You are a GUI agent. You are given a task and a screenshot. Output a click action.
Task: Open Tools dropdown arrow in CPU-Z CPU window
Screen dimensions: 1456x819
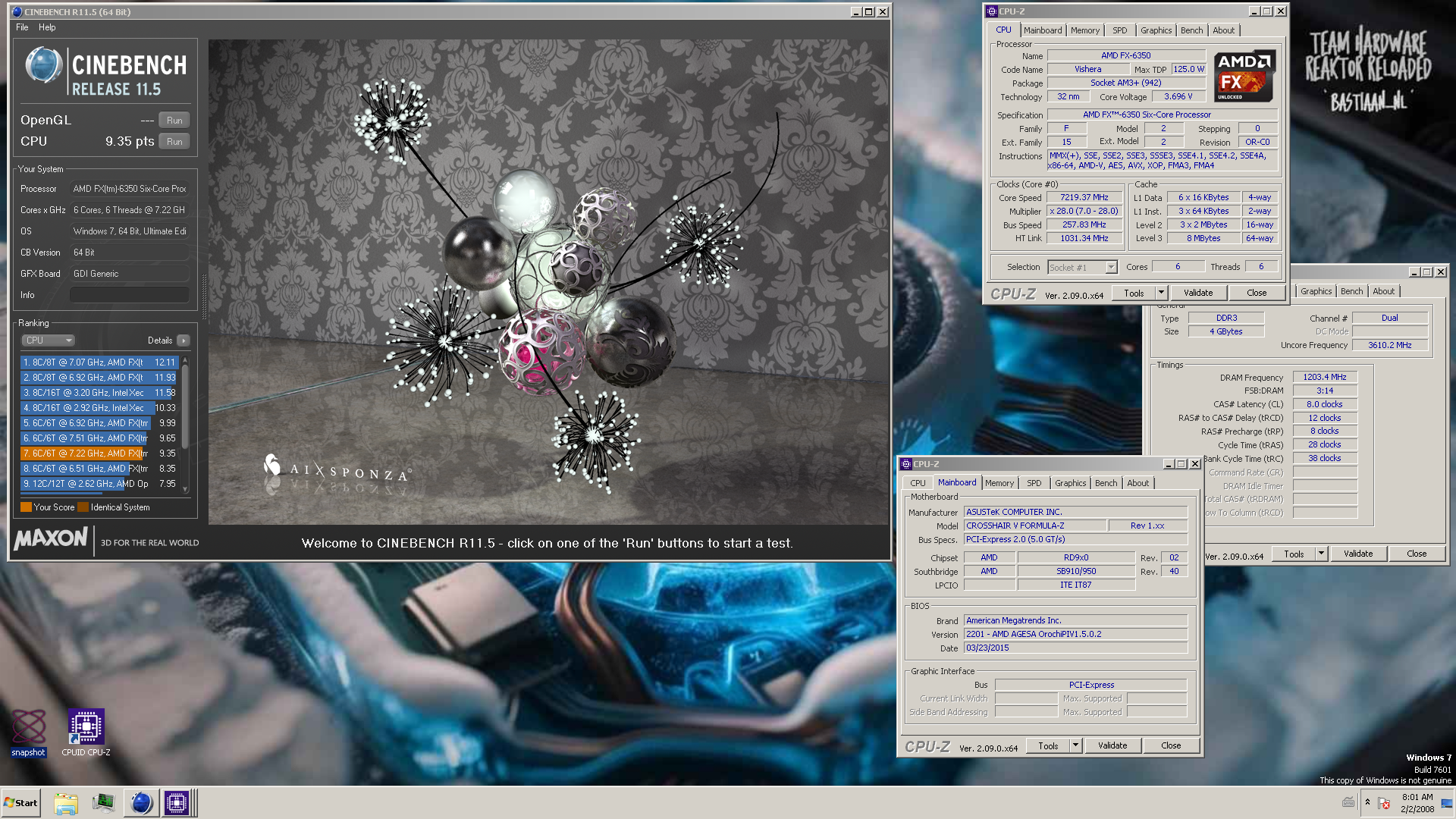tap(1161, 293)
